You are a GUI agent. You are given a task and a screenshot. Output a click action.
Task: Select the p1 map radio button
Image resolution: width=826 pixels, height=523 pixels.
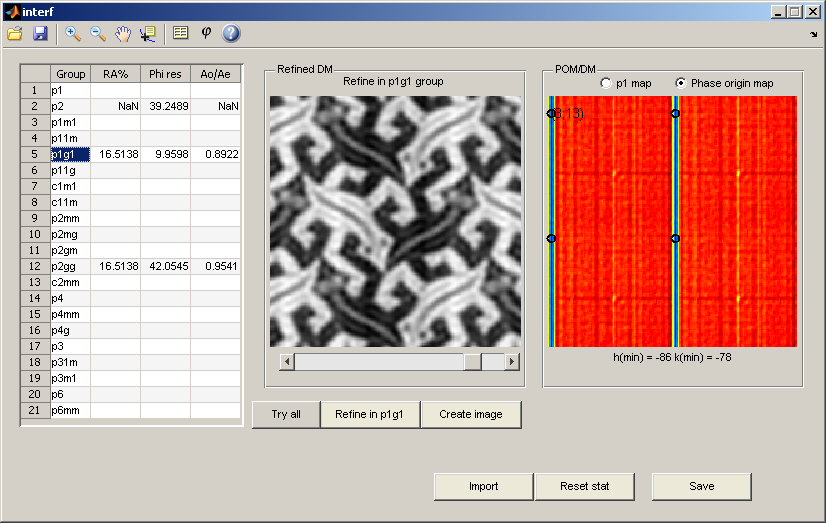coord(606,83)
